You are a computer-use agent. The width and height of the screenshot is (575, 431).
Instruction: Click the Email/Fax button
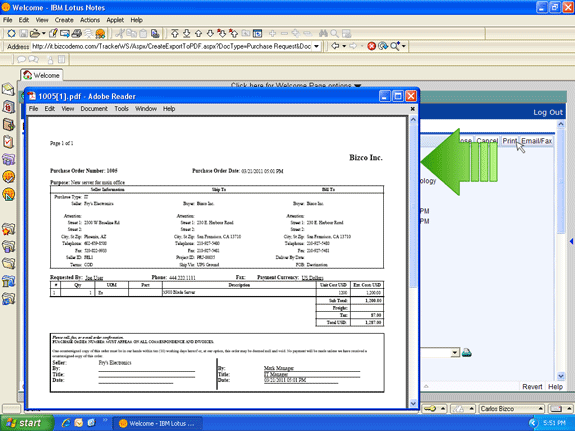click(536, 140)
